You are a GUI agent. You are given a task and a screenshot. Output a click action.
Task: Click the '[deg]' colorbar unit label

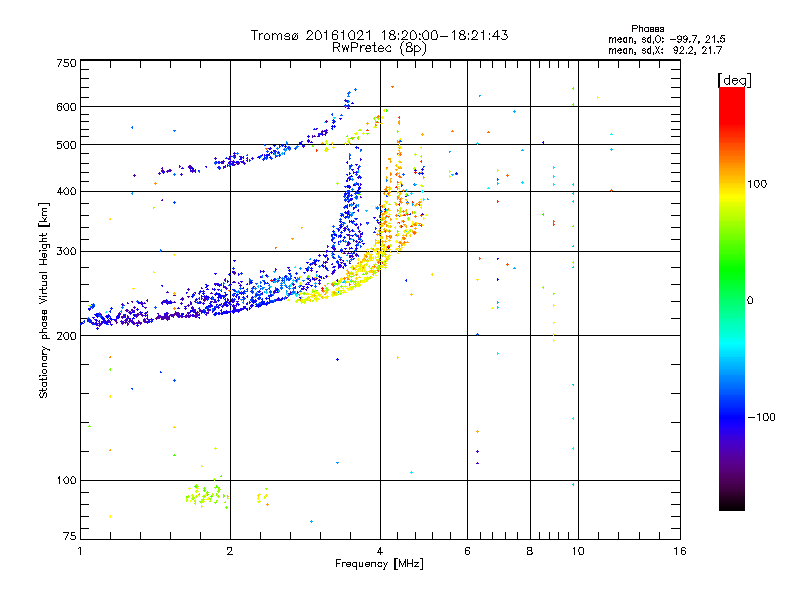coord(734,80)
